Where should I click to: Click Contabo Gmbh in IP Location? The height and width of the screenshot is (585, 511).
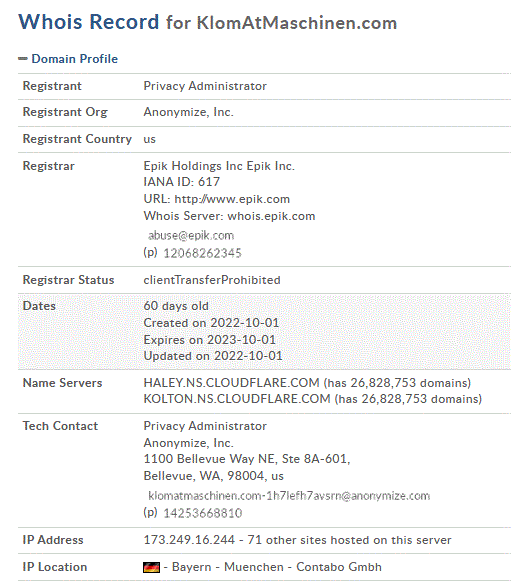click(339, 567)
